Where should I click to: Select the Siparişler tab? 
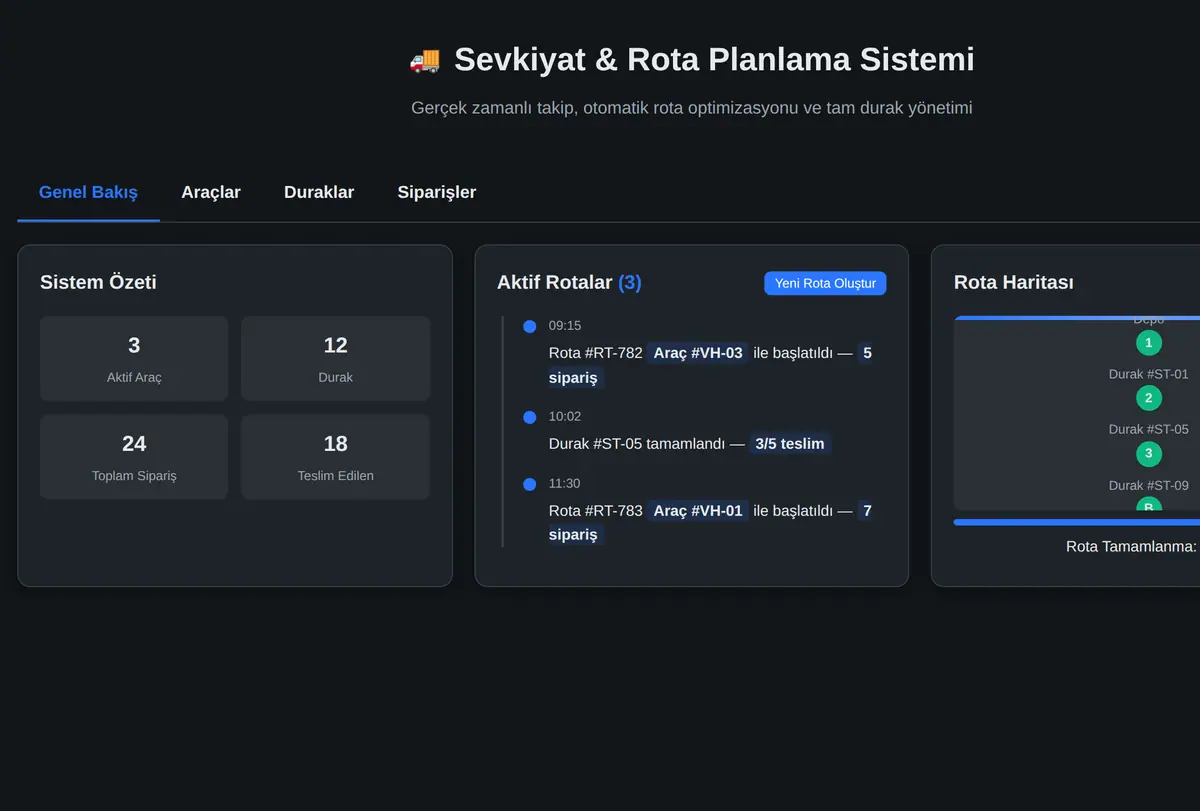[437, 192]
